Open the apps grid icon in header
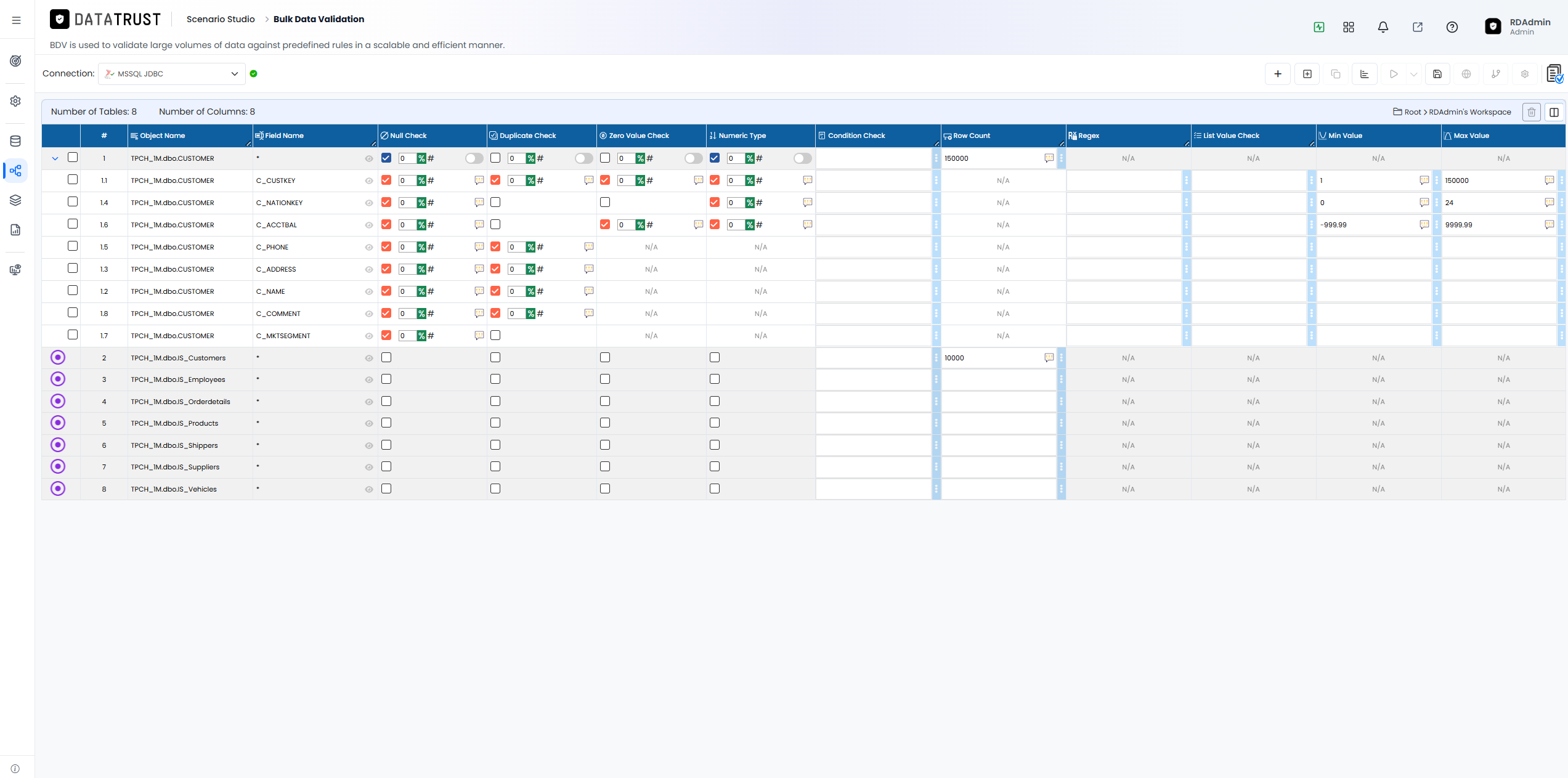This screenshot has height=778, width=1568. (x=1349, y=27)
